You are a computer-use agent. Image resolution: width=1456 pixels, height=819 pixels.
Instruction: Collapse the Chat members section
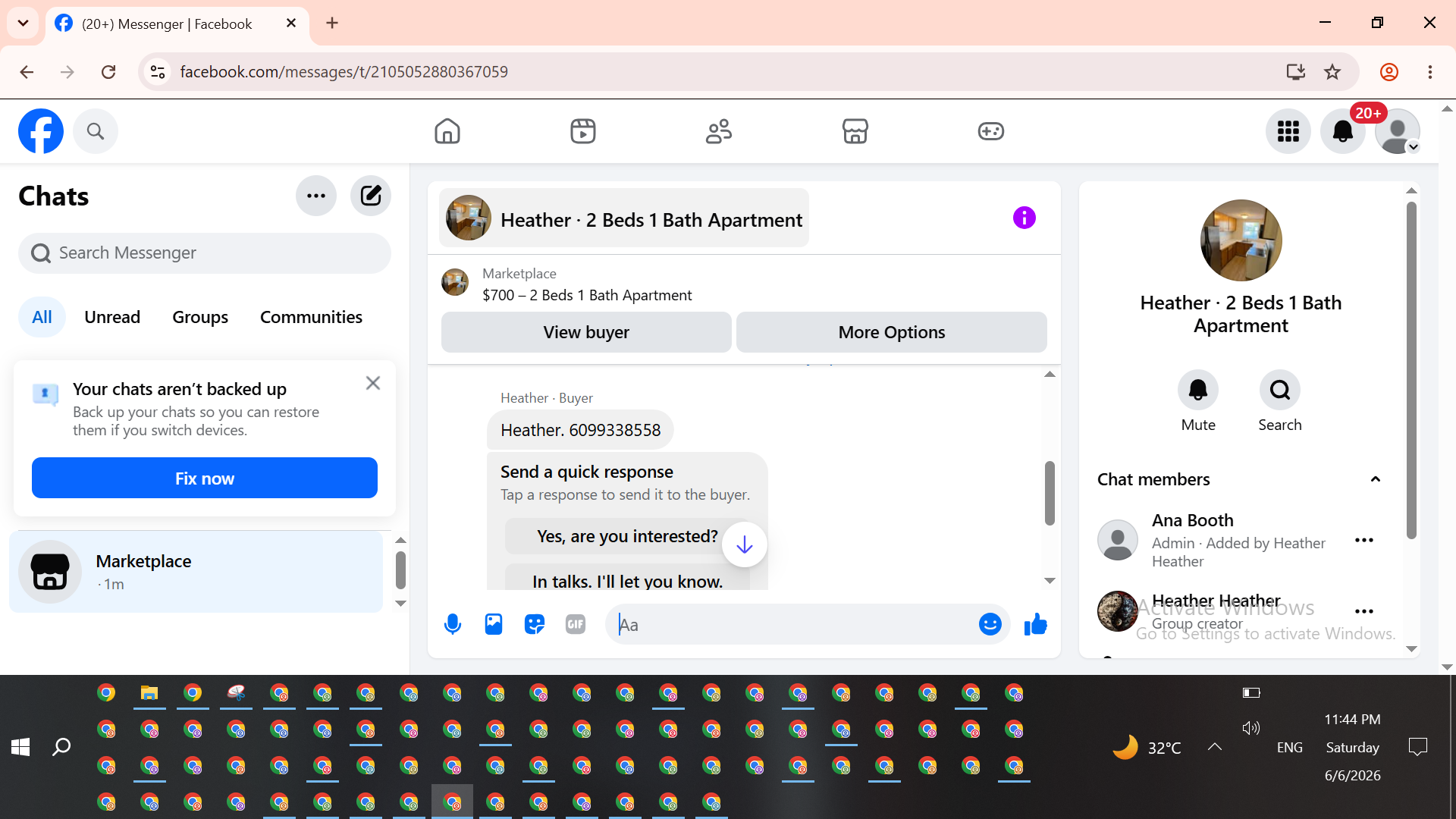coord(1376,479)
